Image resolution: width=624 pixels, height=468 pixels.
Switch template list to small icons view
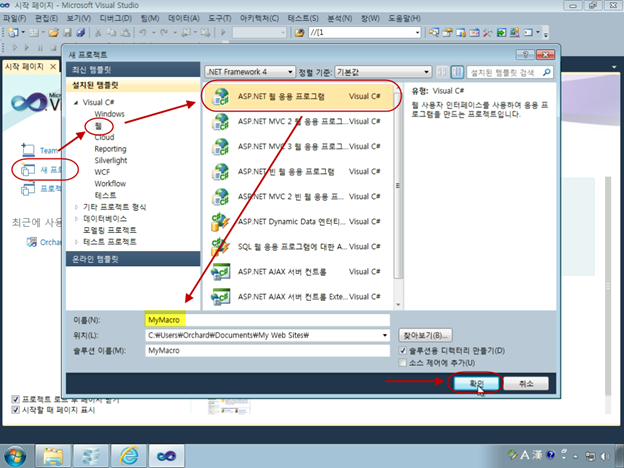[442, 72]
